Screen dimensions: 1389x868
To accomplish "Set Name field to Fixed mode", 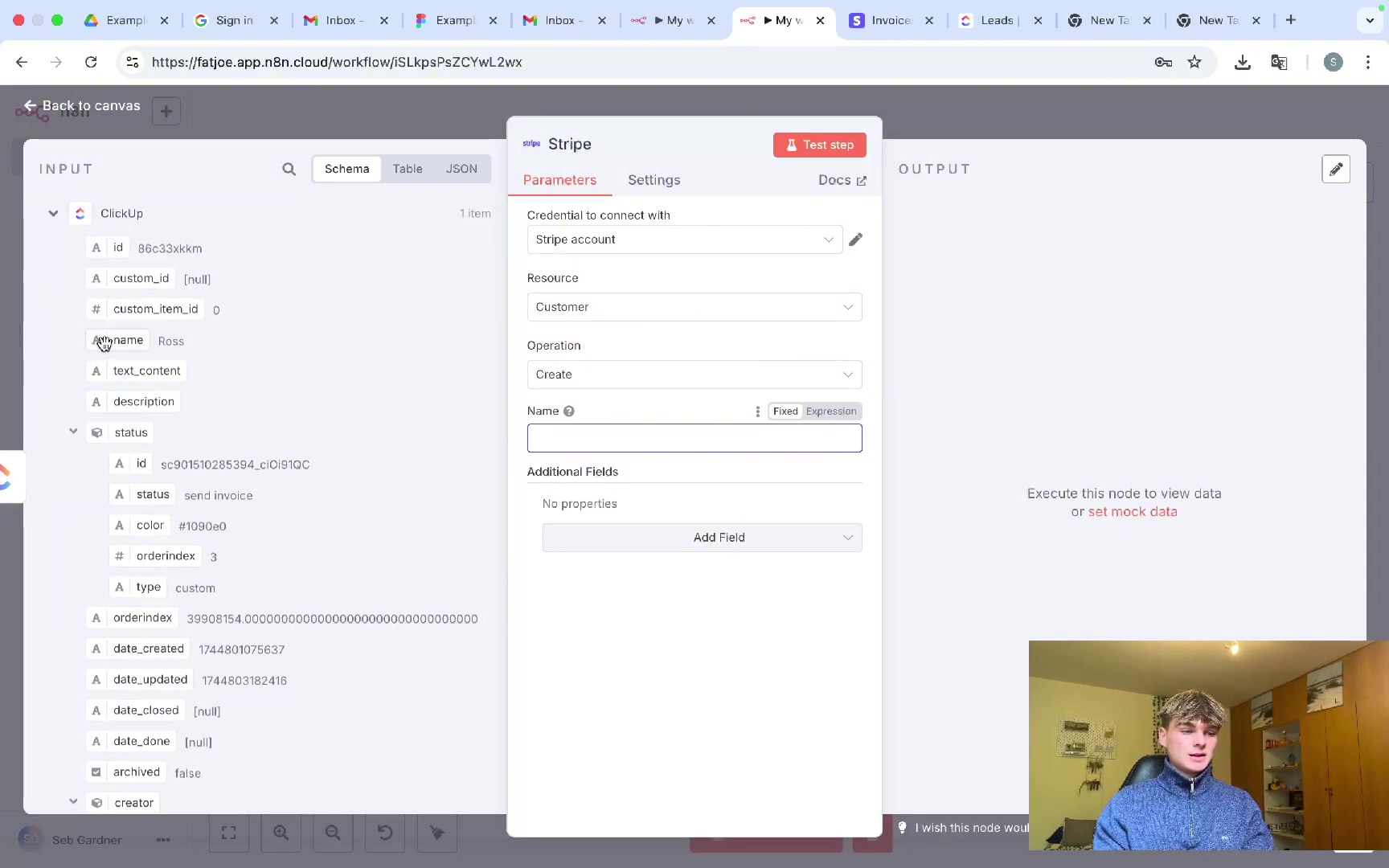I will click(785, 411).
